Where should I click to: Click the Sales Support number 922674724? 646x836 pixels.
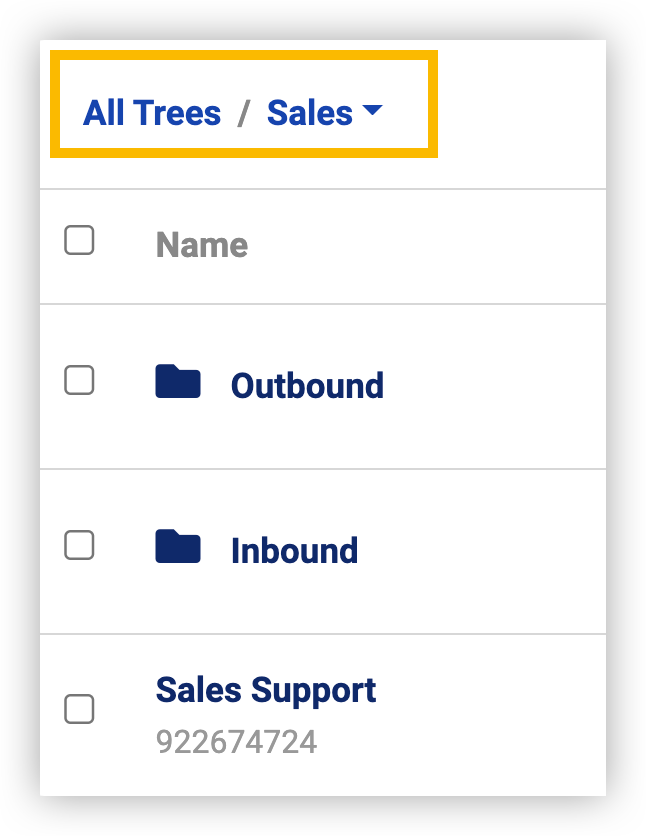tap(237, 742)
